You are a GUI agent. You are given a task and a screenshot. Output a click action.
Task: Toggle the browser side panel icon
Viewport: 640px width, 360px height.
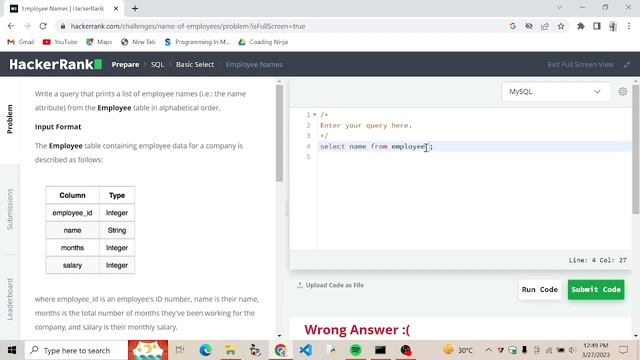(597, 26)
